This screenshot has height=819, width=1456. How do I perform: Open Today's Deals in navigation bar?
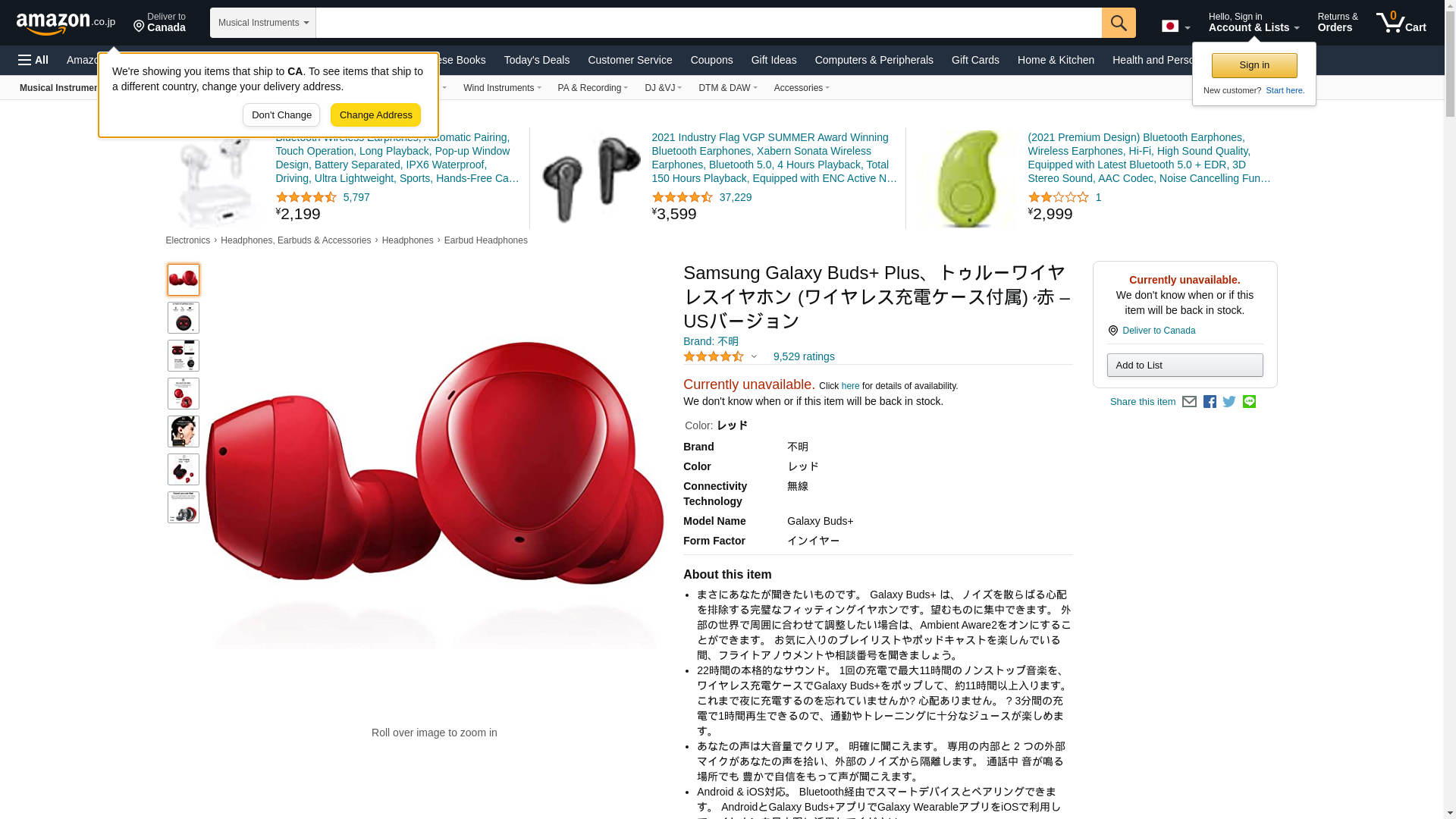click(x=537, y=60)
